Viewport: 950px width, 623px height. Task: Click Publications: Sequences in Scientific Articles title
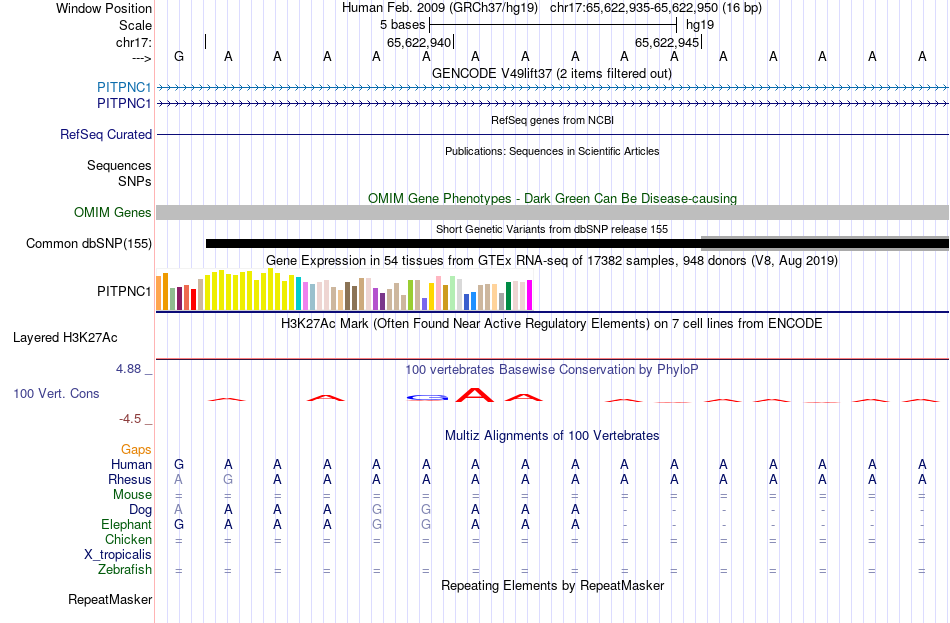tap(552, 151)
